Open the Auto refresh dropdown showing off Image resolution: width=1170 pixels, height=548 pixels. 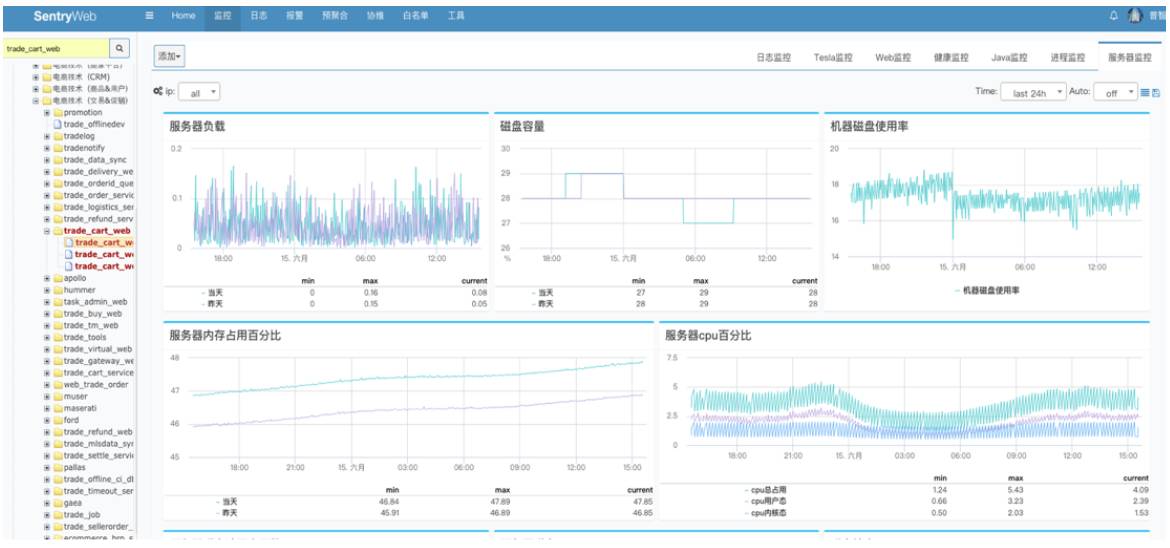pyautogui.click(x=1116, y=93)
